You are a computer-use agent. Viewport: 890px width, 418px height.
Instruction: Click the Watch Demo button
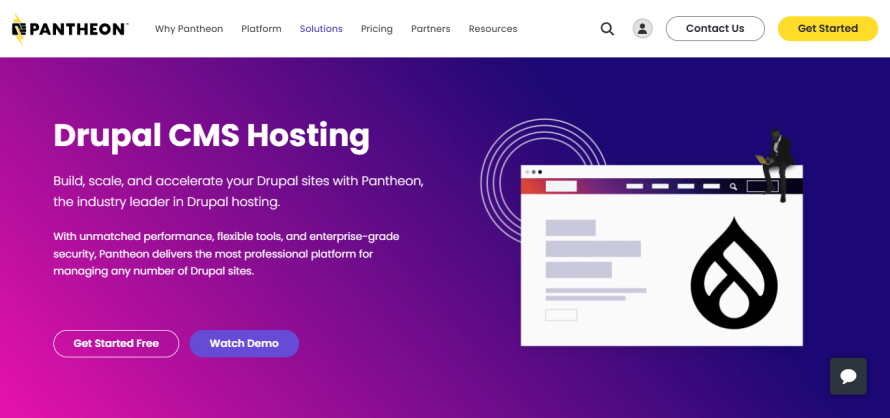click(x=244, y=344)
